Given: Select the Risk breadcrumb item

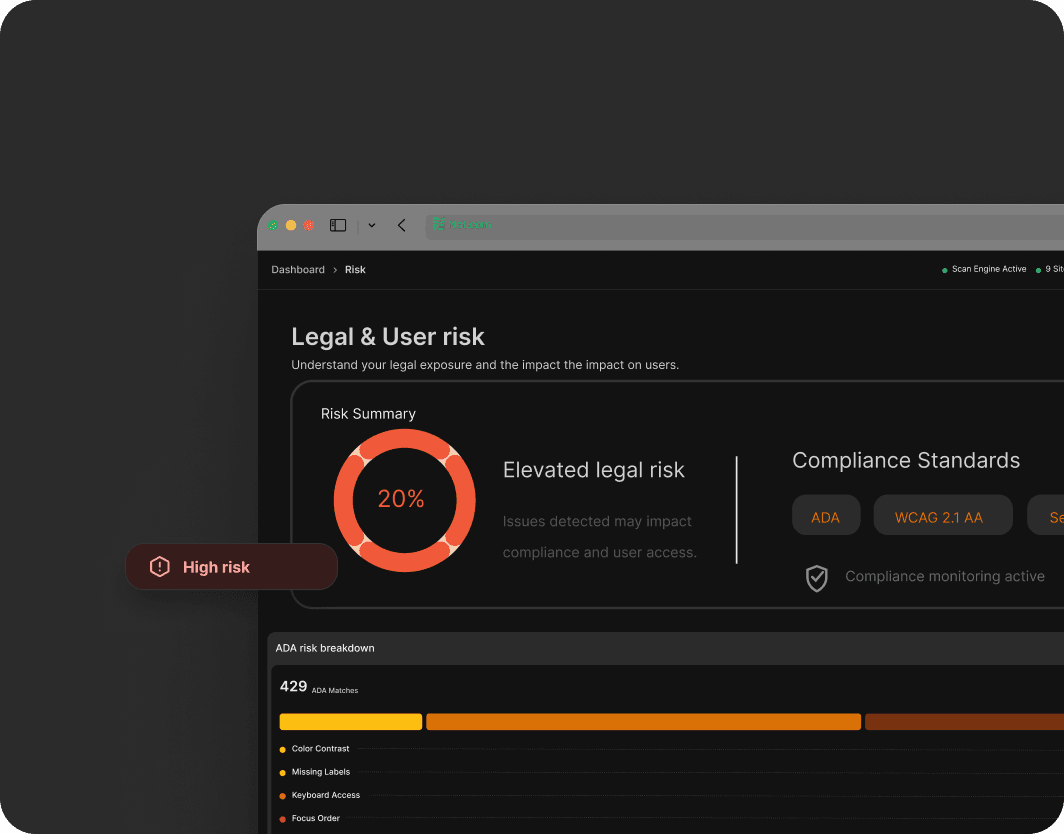Looking at the screenshot, I should [x=355, y=269].
